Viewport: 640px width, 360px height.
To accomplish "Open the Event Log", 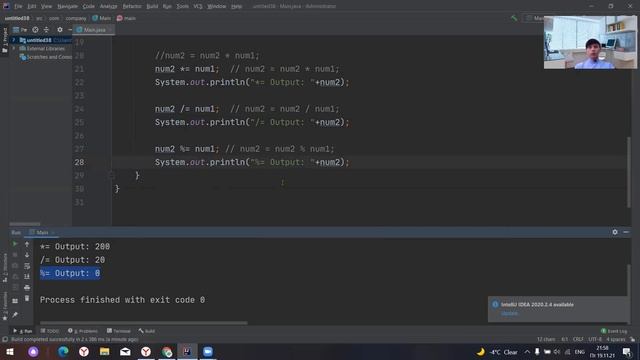I will (x=614, y=331).
